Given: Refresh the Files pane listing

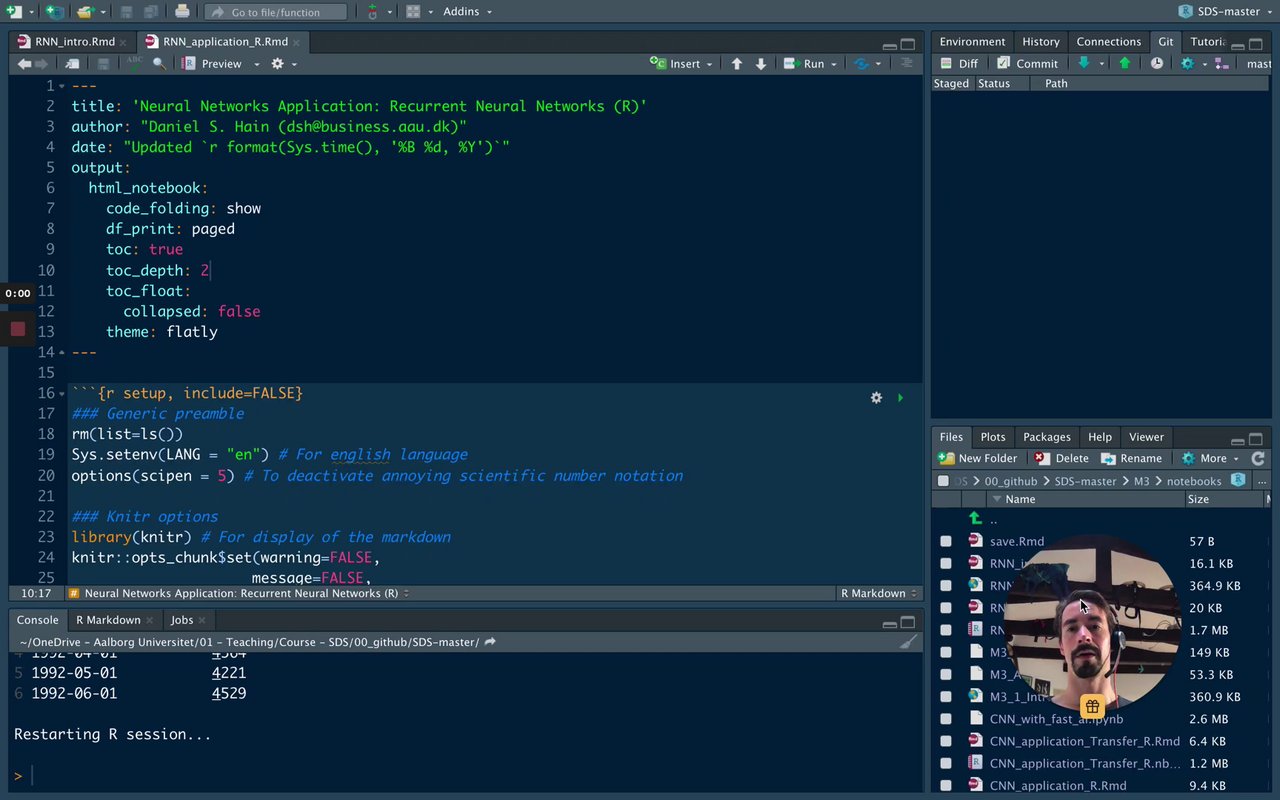Looking at the screenshot, I should click(x=1258, y=458).
